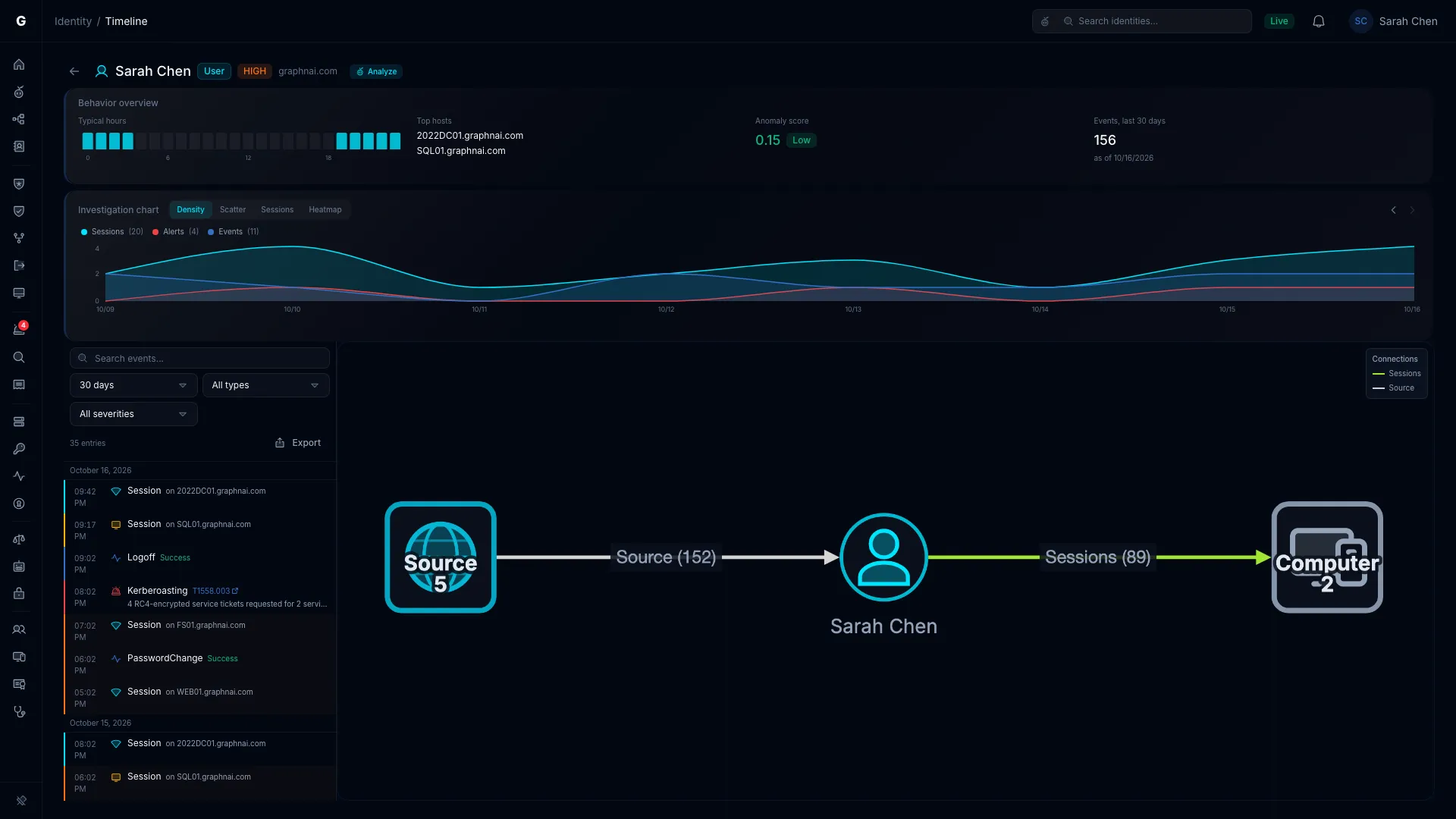The width and height of the screenshot is (1456, 819).
Task: Click the pin icon at sidebar bottom
Action: pos(21,801)
